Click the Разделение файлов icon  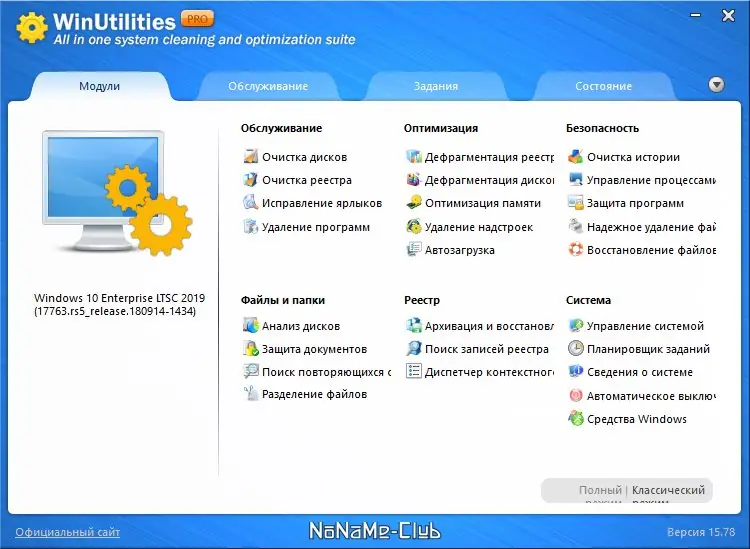250,394
